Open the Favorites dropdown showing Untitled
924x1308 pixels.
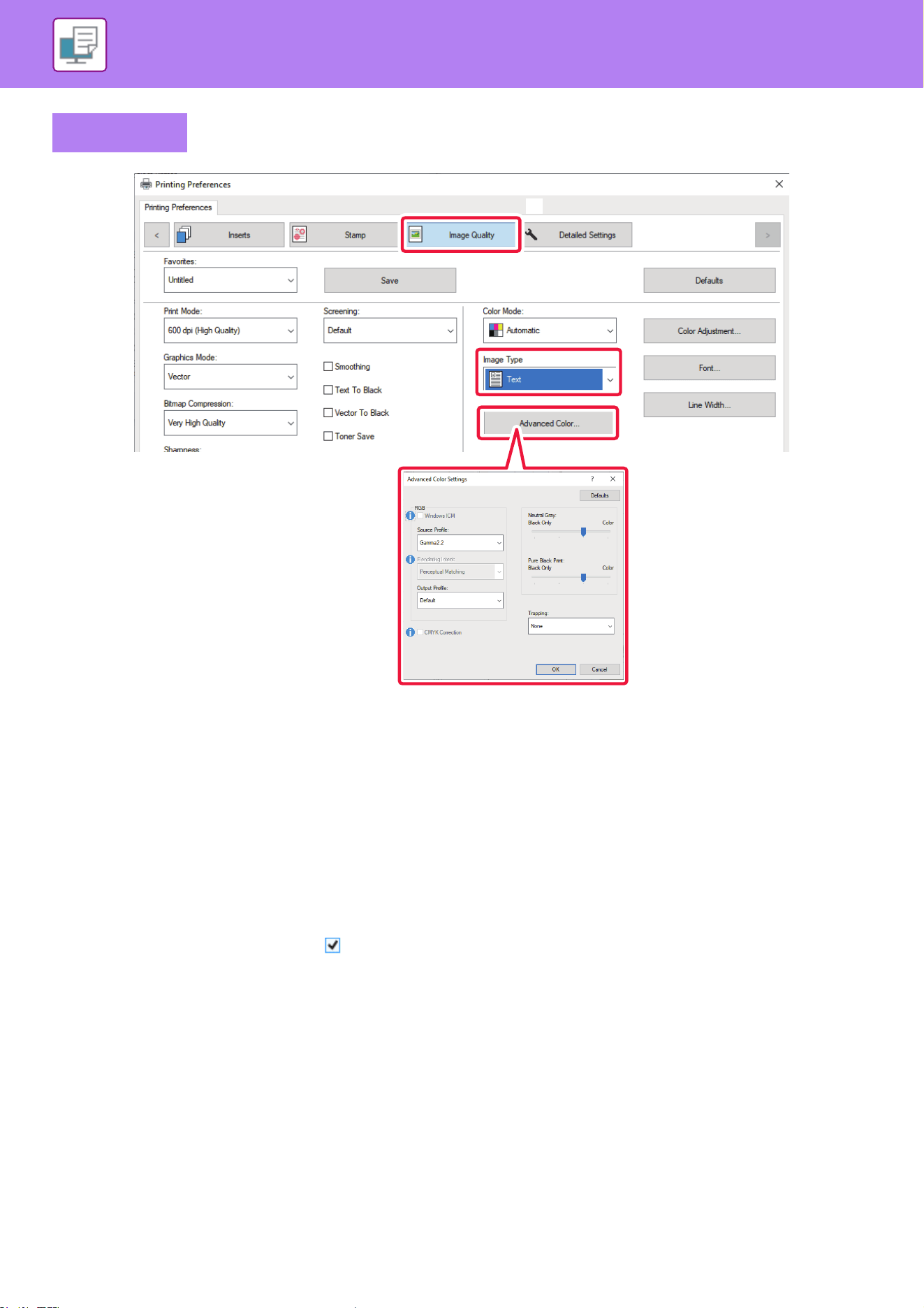(230, 280)
